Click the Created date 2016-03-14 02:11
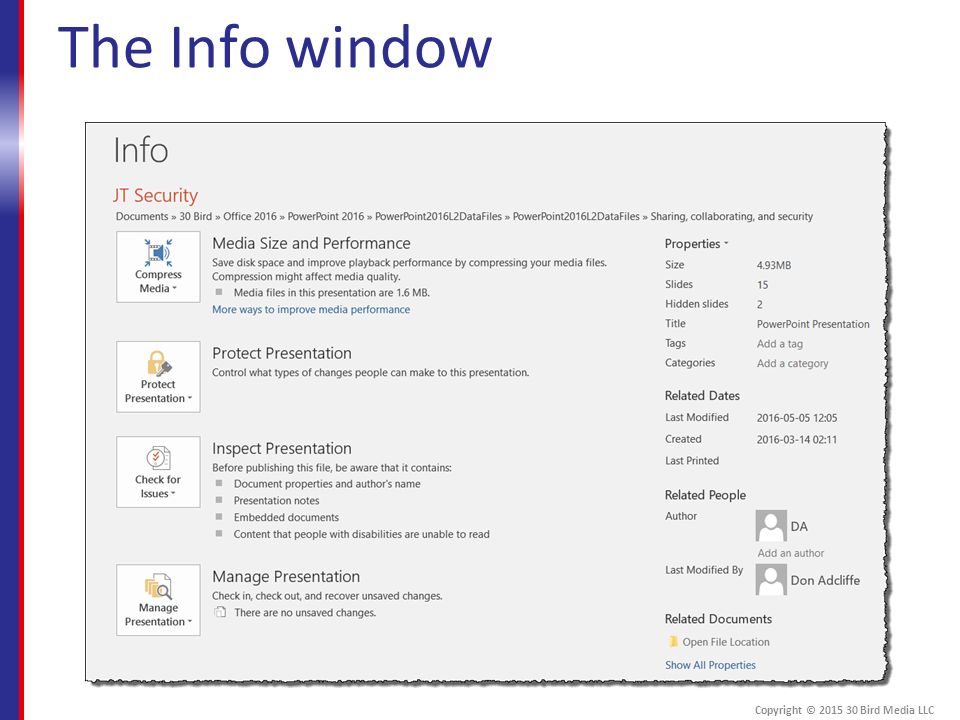Viewport: 960px width, 720px height. [797, 439]
